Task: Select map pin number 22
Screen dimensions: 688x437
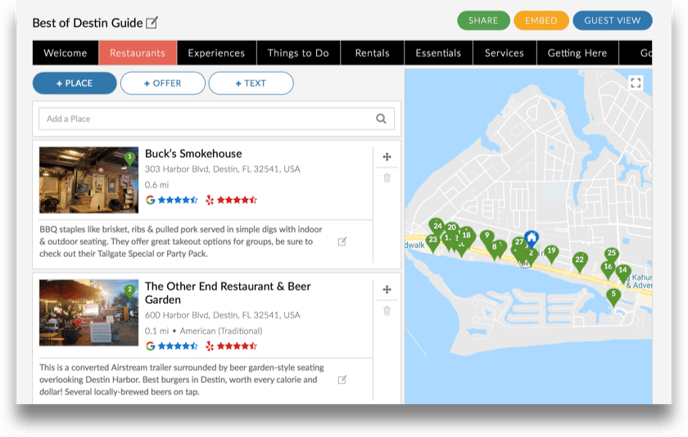Action: (580, 260)
